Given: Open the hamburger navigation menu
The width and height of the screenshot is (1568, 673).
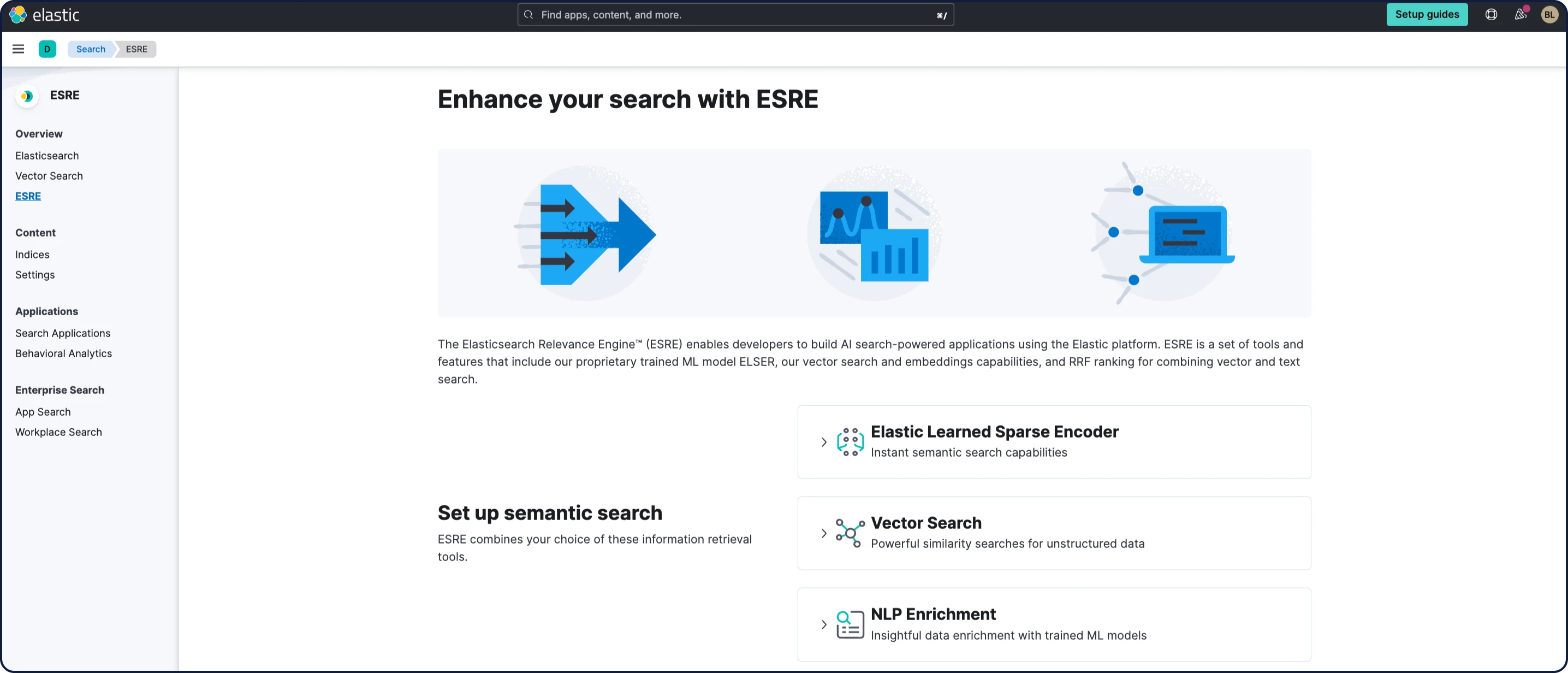Looking at the screenshot, I should pos(18,49).
